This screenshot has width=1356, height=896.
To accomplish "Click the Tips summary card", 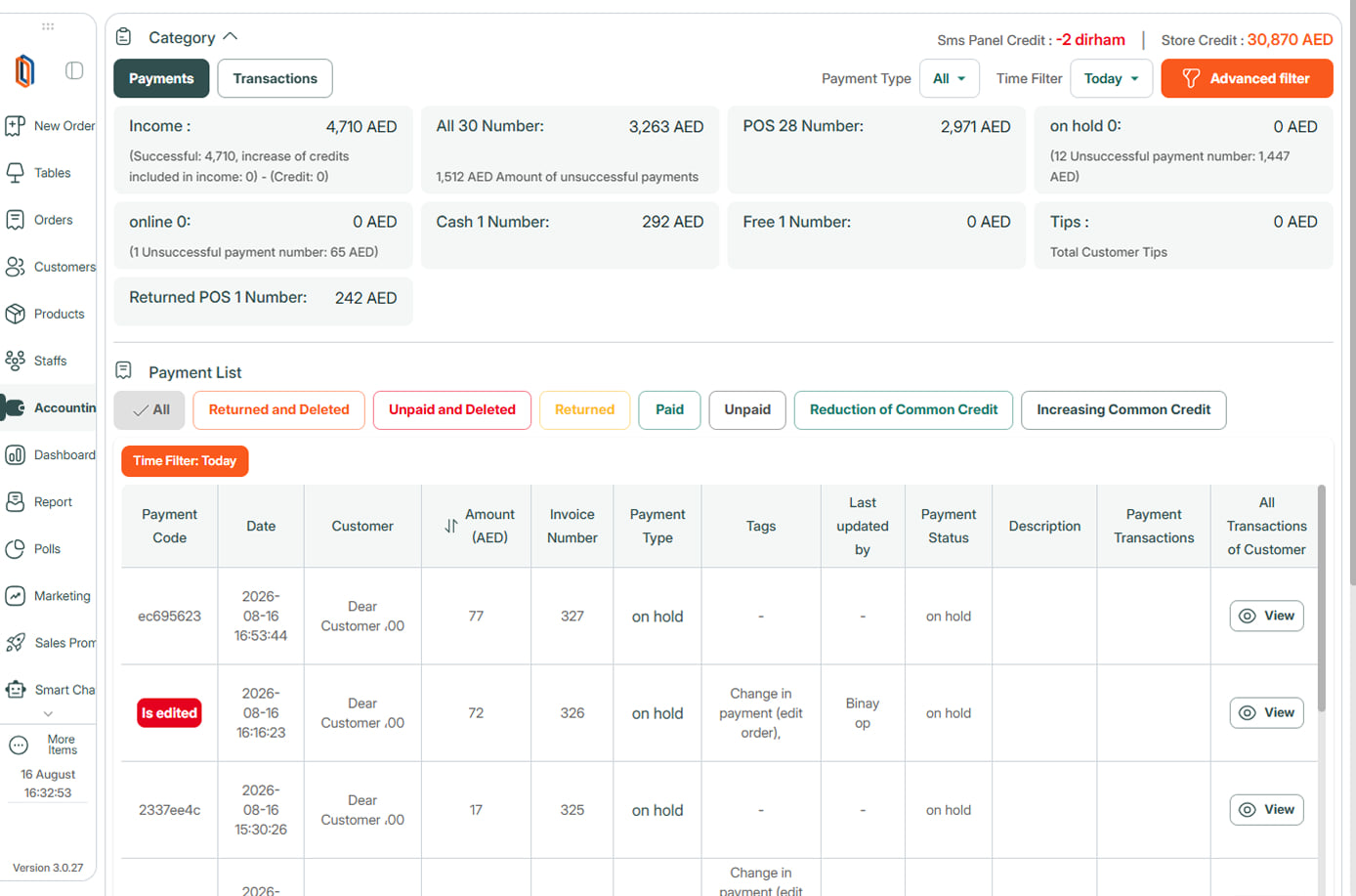I will pyautogui.click(x=1183, y=235).
